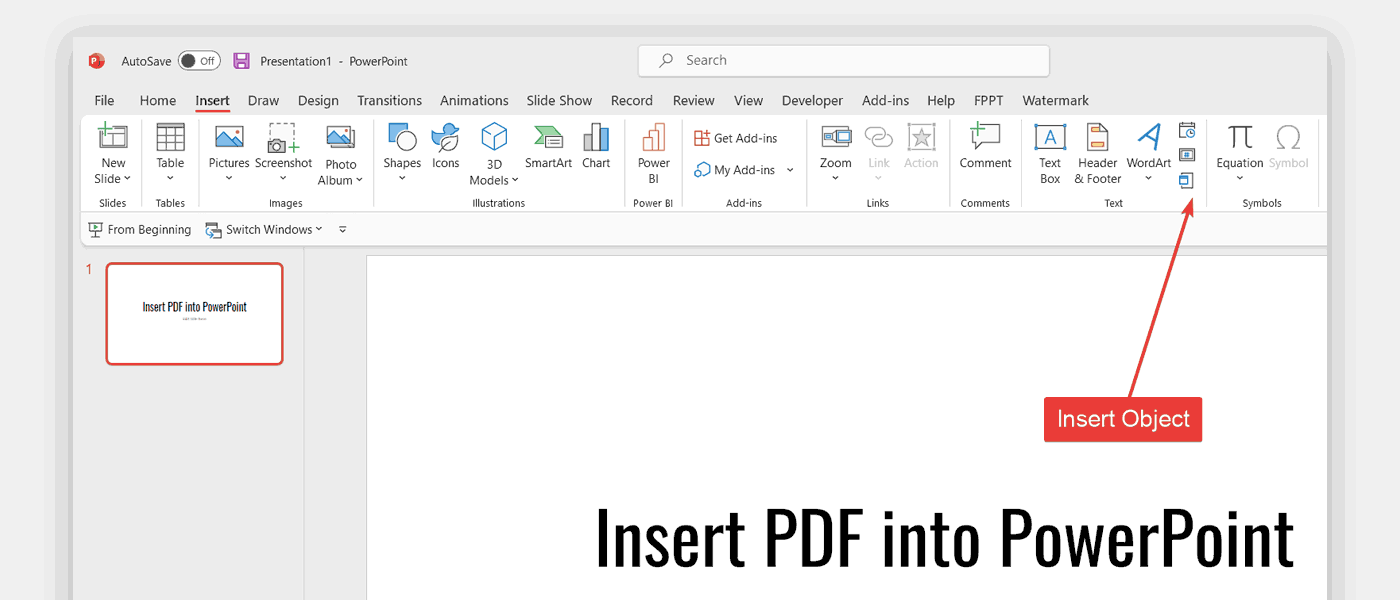Viewport: 1400px width, 600px height.
Task: Toggle the AutoSave switch
Action: point(199,61)
